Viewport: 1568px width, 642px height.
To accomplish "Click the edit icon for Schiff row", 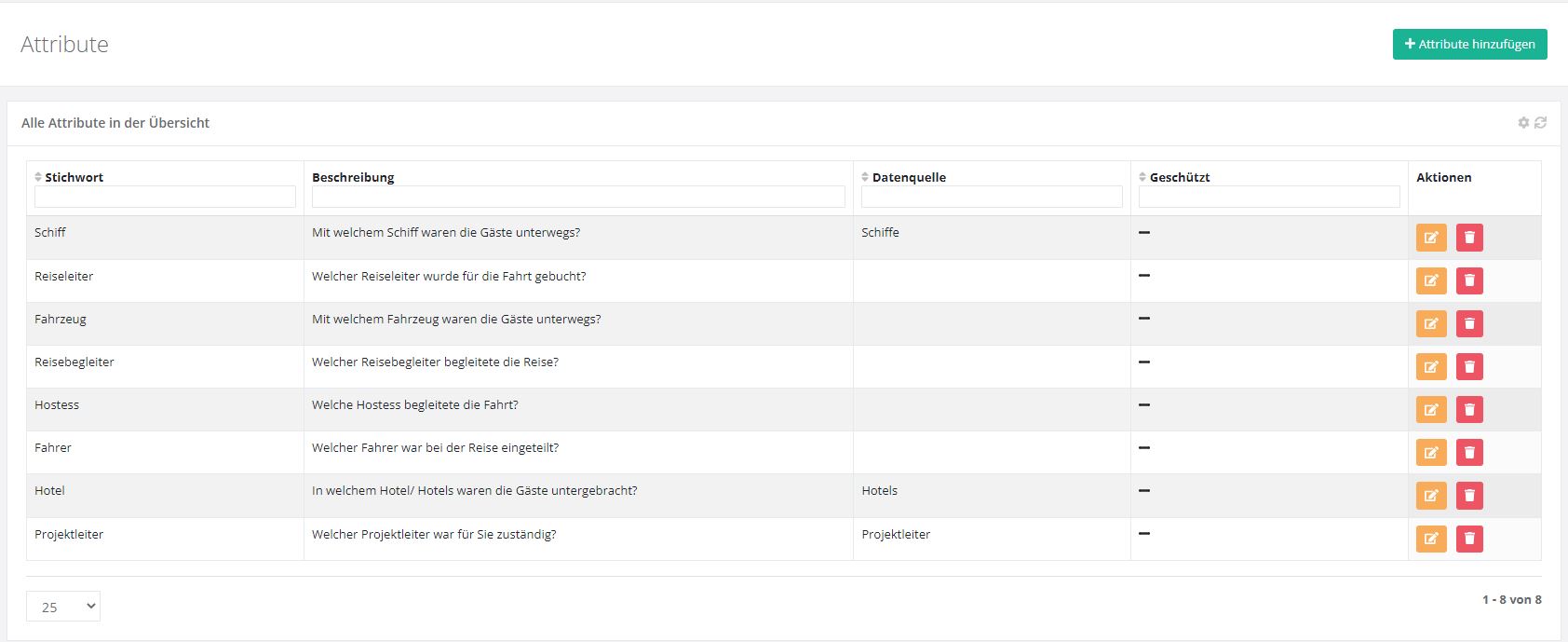I will 1431,238.
